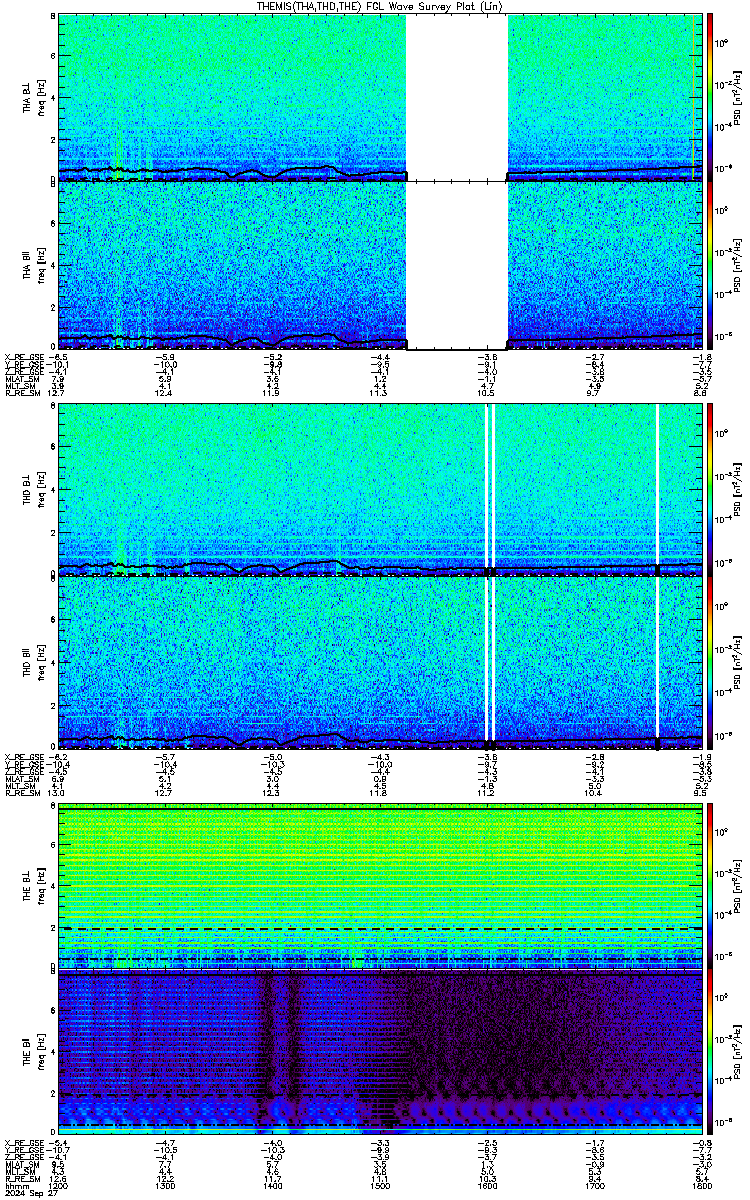
Task: Click the 1600 time tick label
Action: tap(488, 1186)
